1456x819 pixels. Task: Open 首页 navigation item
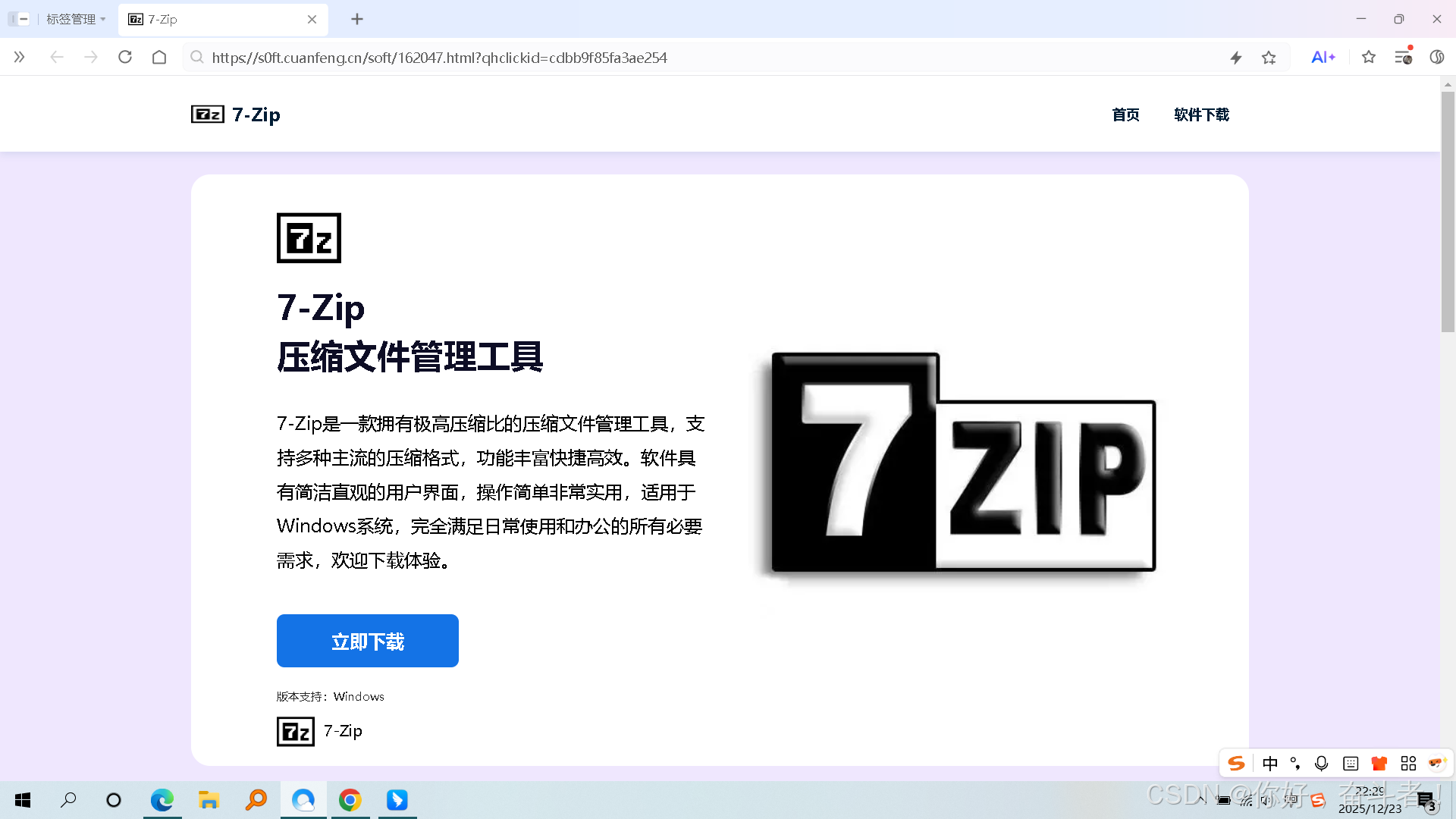pyautogui.click(x=1125, y=115)
